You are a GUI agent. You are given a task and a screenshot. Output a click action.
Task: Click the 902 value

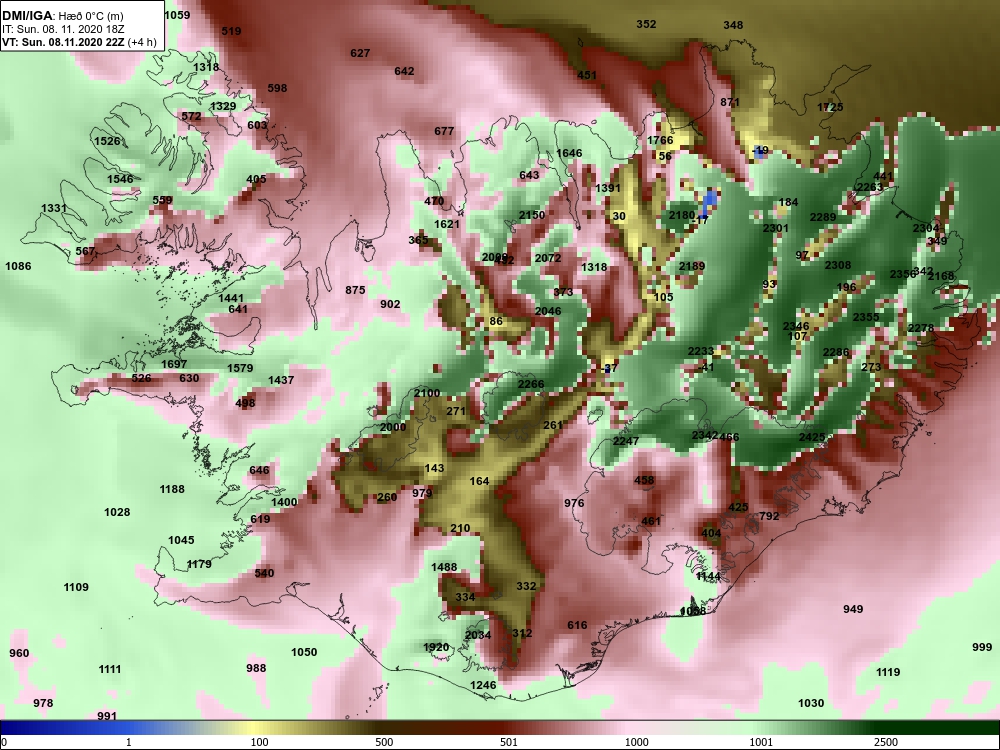click(x=390, y=304)
